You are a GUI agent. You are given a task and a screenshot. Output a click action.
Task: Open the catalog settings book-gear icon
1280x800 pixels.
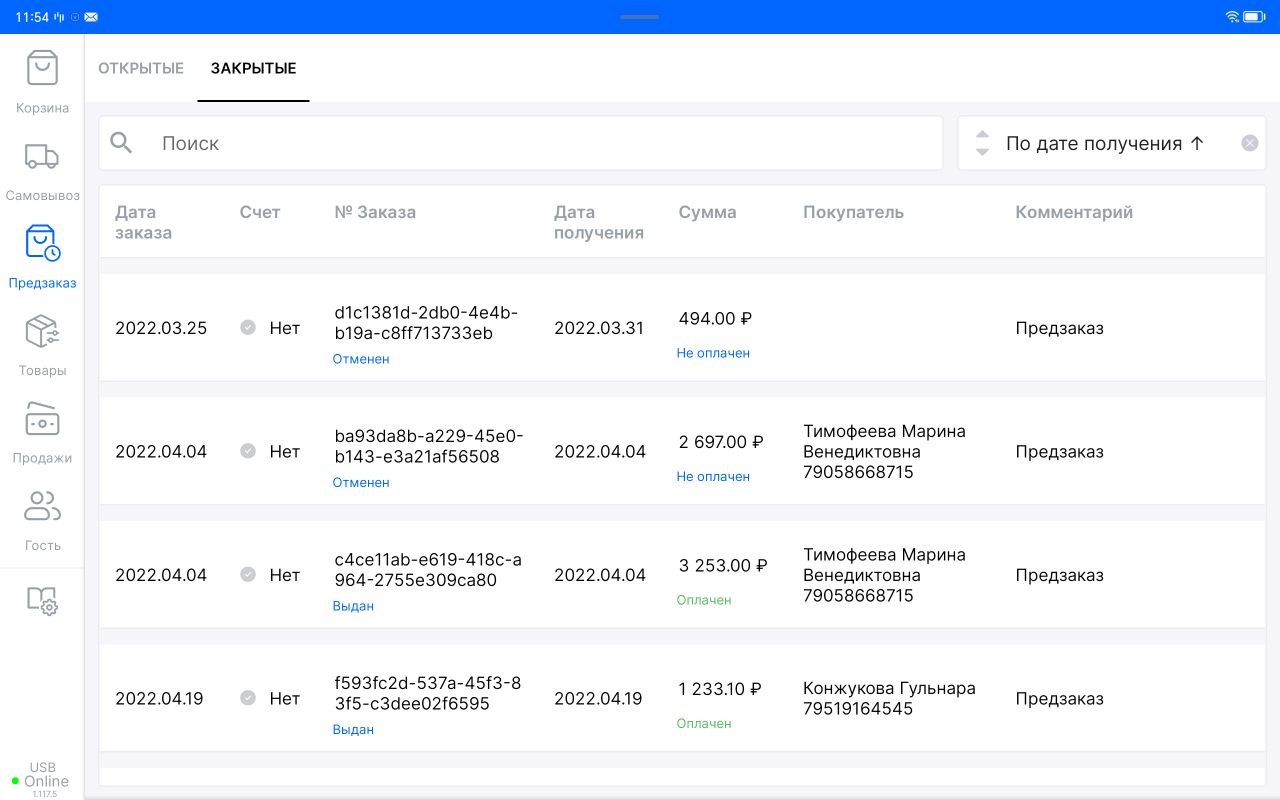point(42,600)
